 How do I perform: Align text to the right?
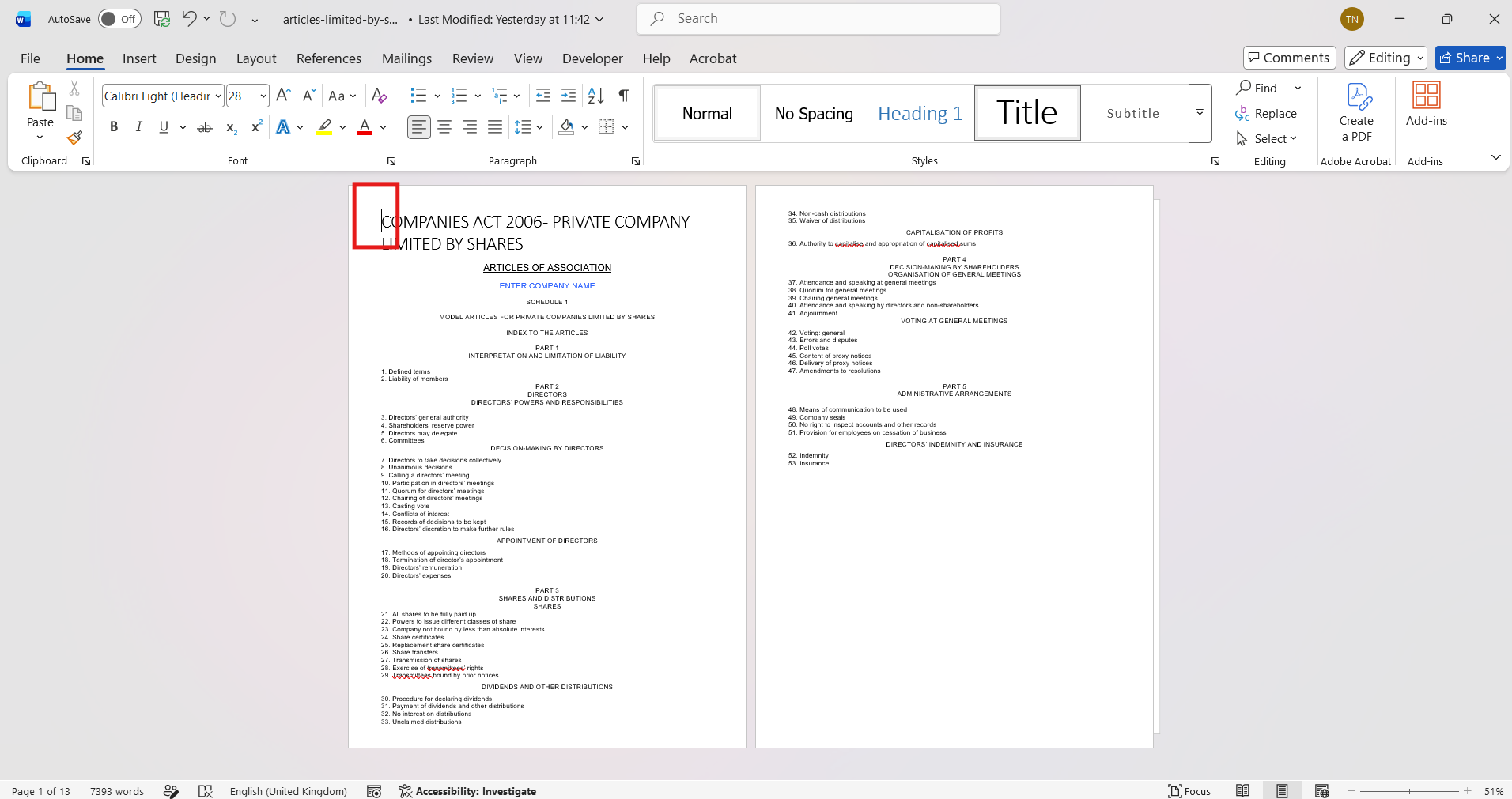[470, 127]
